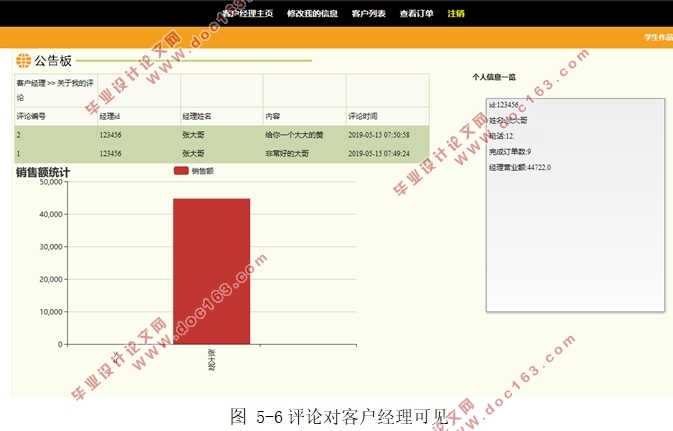Click the 公告板 heading text
Viewport: 673px width, 431px height.
pos(53,61)
